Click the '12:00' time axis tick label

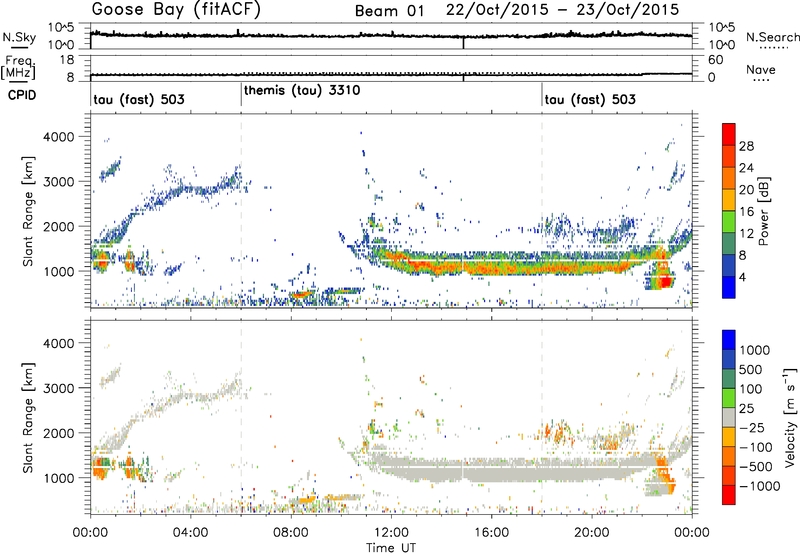point(391,532)
